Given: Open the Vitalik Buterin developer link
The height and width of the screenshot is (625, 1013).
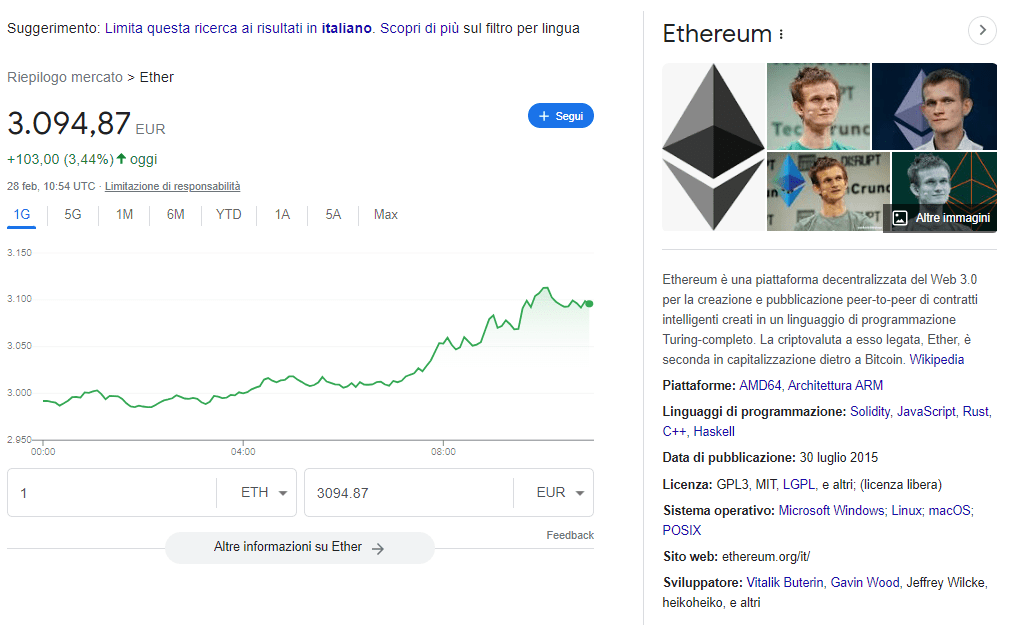Looking at the screenshot, I should coord(785,582).
